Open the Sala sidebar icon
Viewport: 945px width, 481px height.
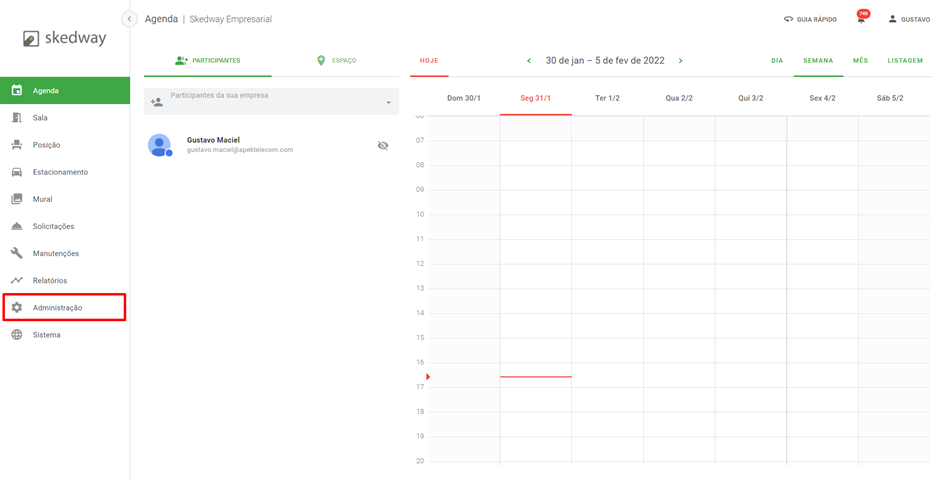[x=17, y=118]
